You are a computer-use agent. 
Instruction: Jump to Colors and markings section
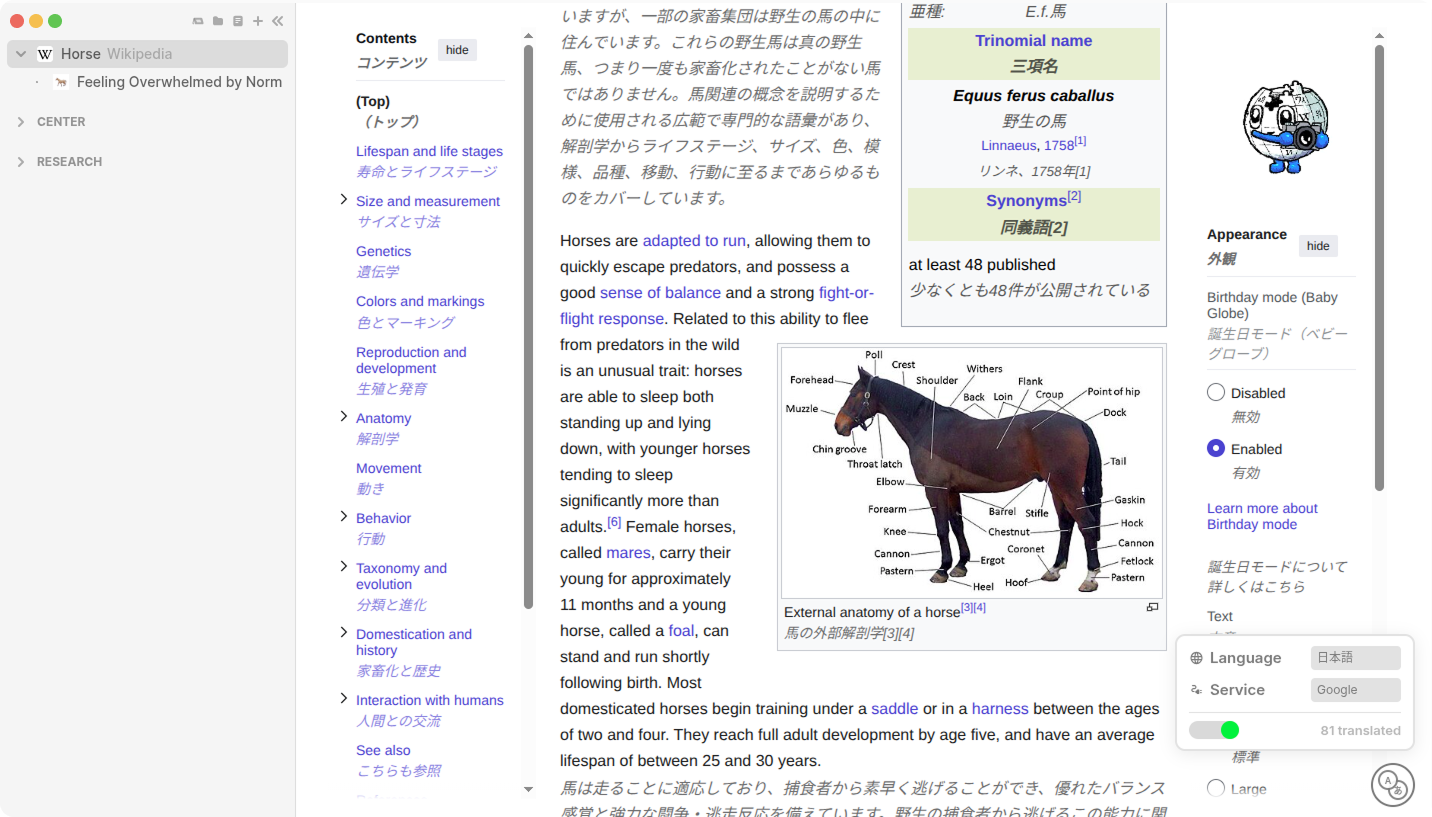click(420, 301)
